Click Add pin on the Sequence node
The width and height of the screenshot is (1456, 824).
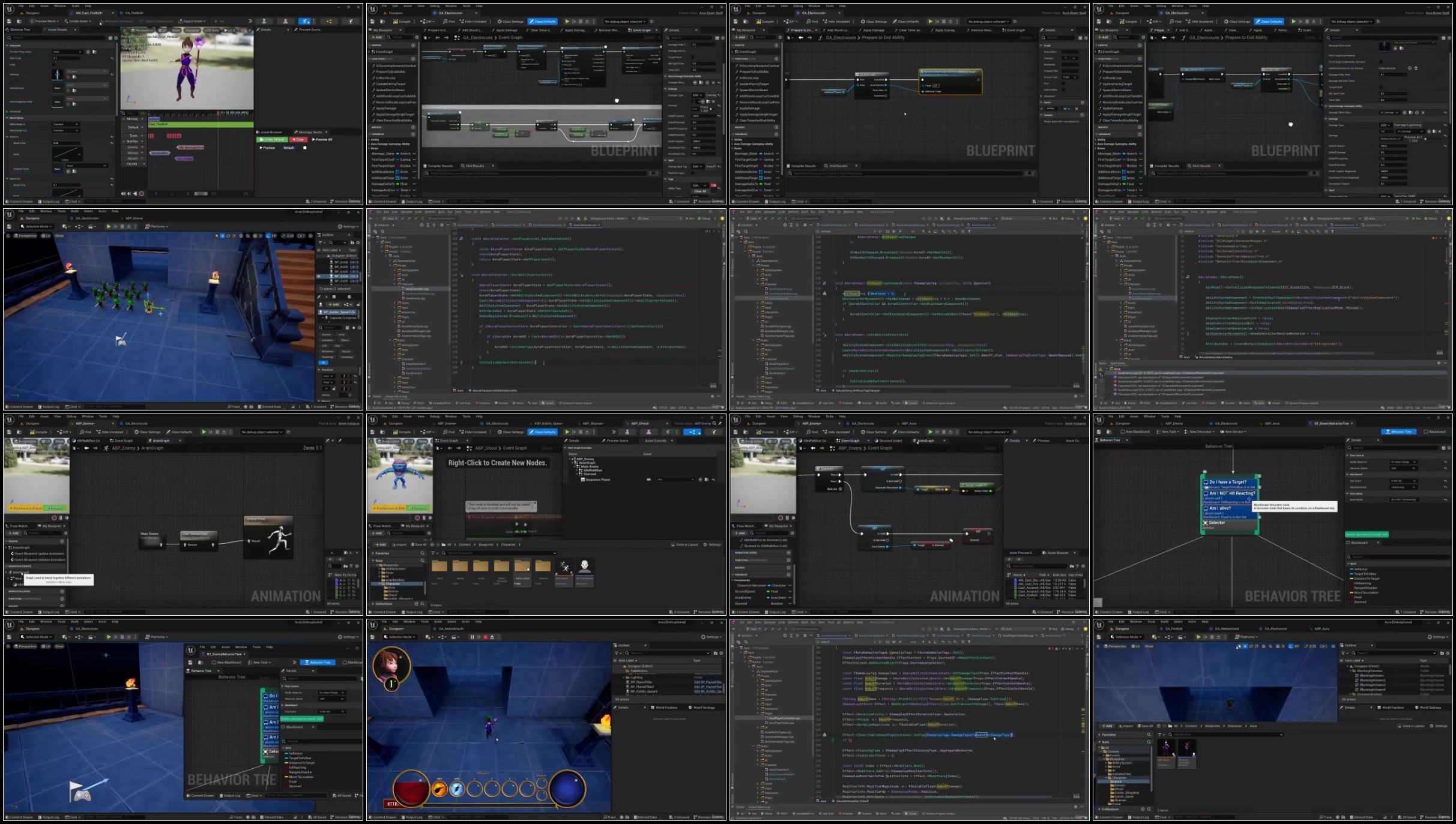pyautogui.click(x=833, y=489)
